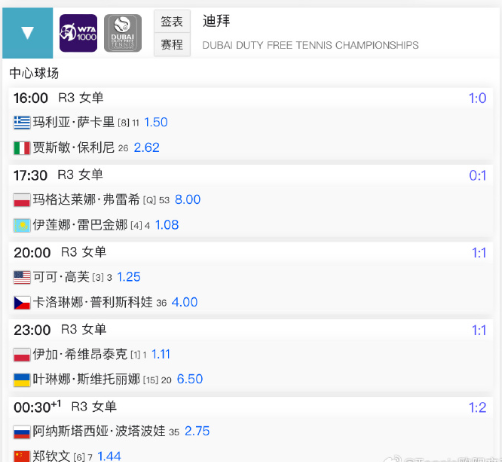Collapse the tournament with the white triangle arrow
Viewport: 502px width, 462px height.
pyautogui.click(x=27, y=33)
